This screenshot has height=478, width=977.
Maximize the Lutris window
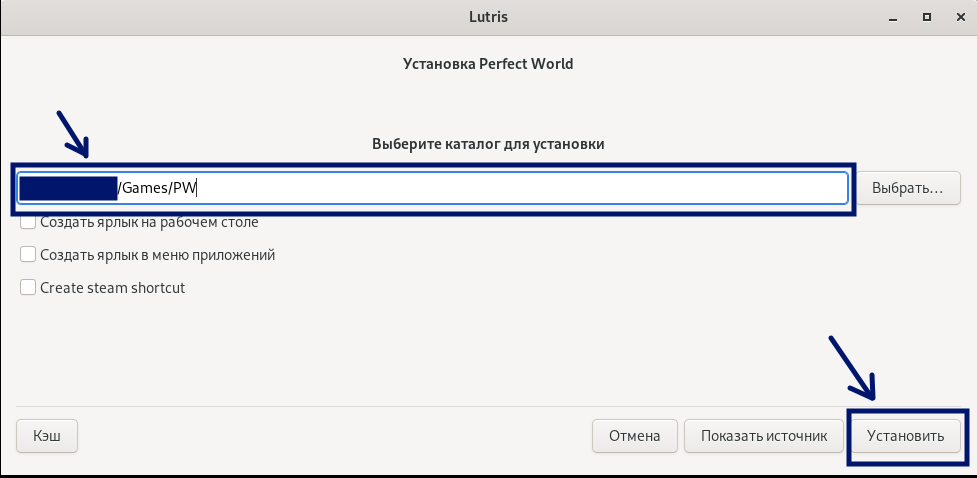coord(927,17)
